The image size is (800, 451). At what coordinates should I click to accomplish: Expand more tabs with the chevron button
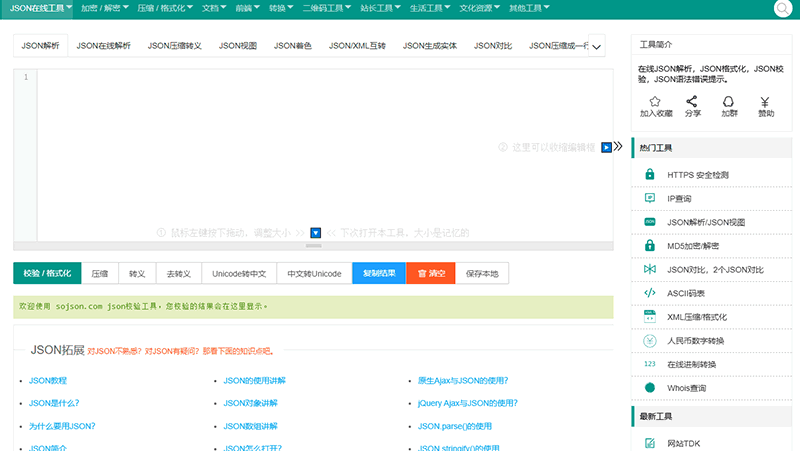coord(596,46)
